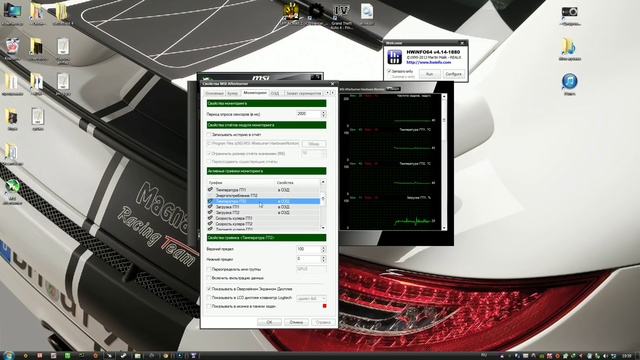Select the Загрузка ГП1 row text
Viewport: 640px width, 360px height.
click(227, 207)
